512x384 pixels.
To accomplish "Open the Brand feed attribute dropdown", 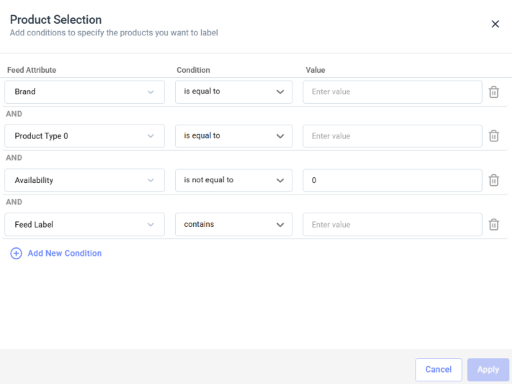I will click(x=84, y=92).
